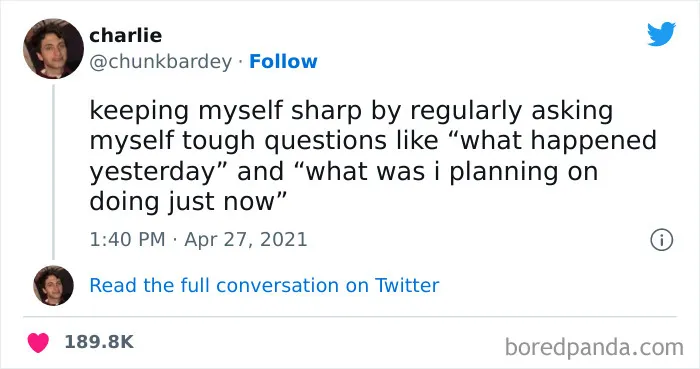This screenshot has height=369, width=700.
Task: Follow the @chunkbardey account
Action: point(283,62)
